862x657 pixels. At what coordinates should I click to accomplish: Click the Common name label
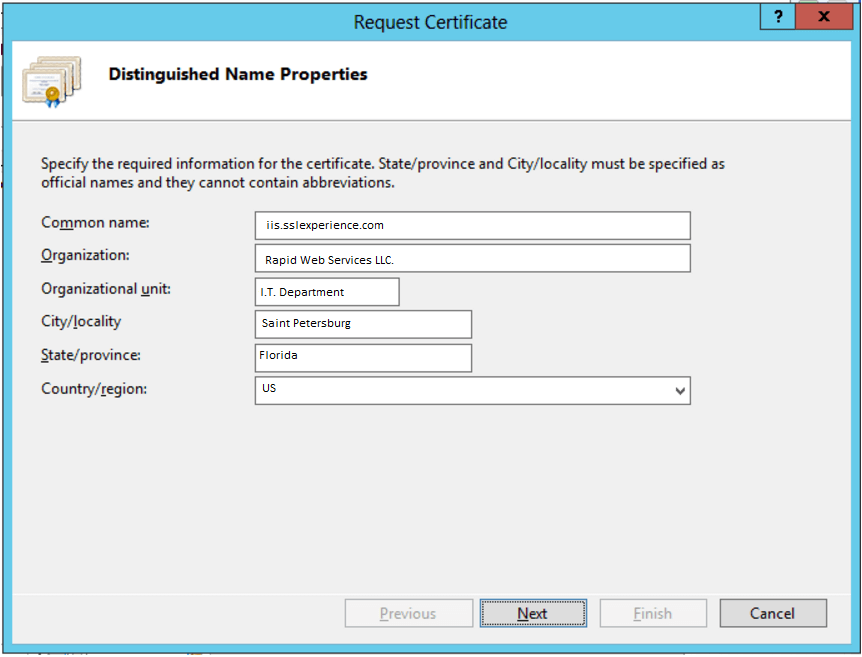[x=95, y=223]
